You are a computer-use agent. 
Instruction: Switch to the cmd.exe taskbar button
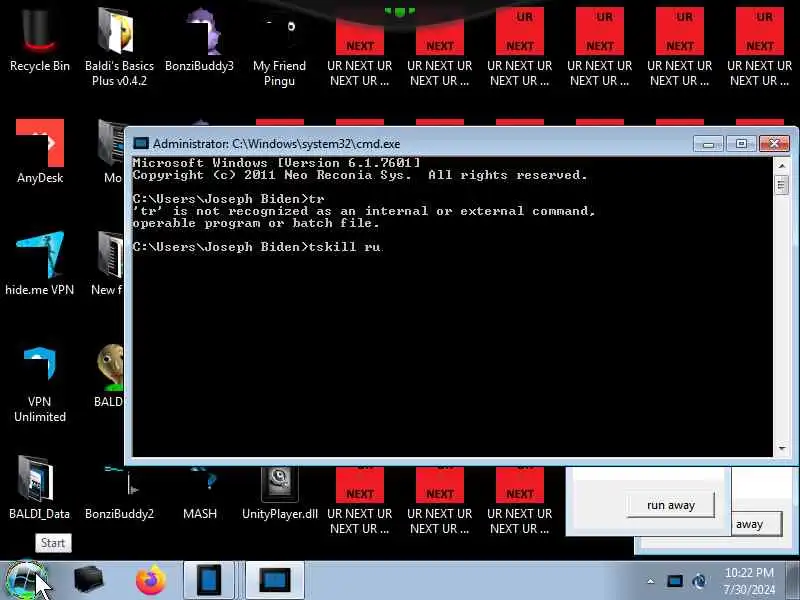tap(275, 580)
